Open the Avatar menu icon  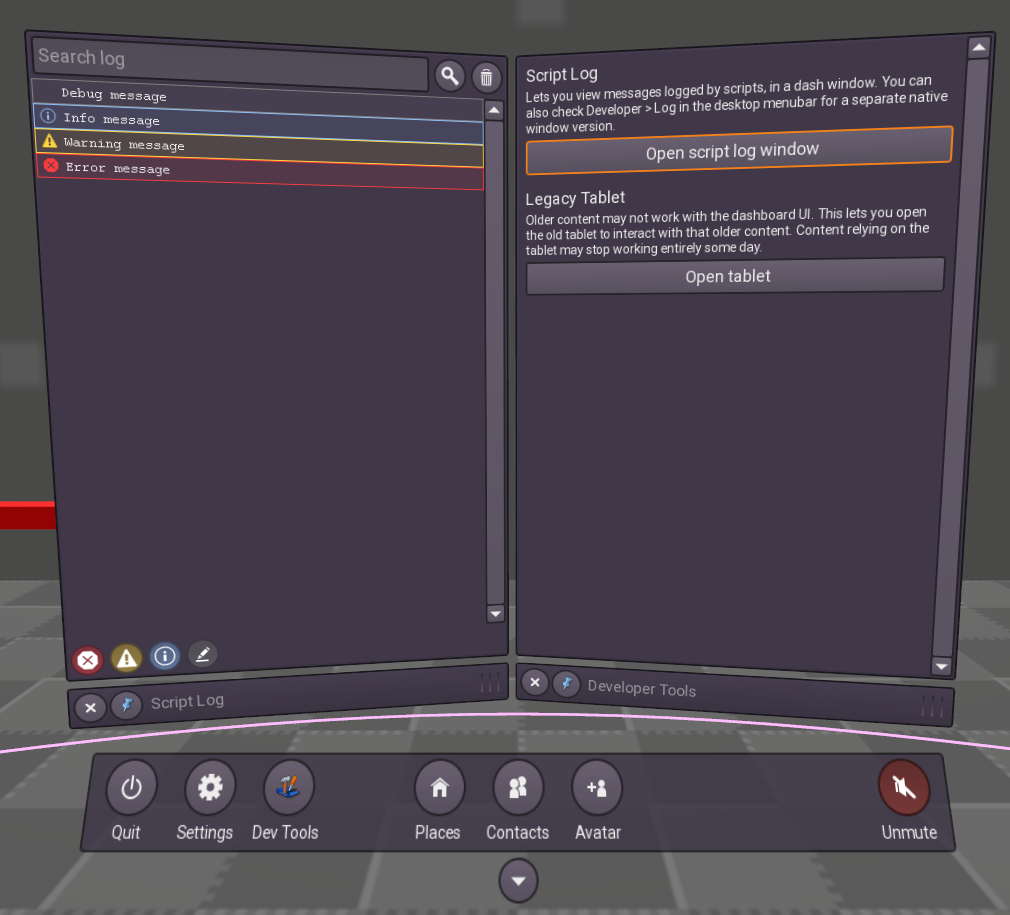[x=596, y=787]
